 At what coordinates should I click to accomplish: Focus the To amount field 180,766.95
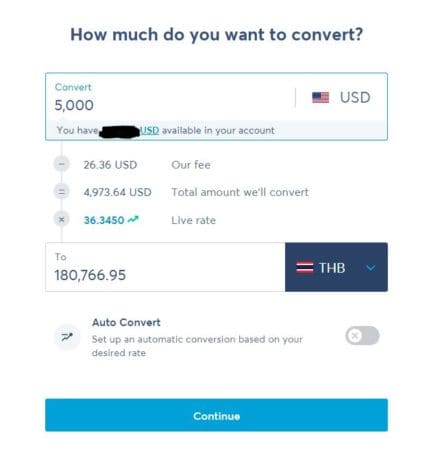click(165, 267)
